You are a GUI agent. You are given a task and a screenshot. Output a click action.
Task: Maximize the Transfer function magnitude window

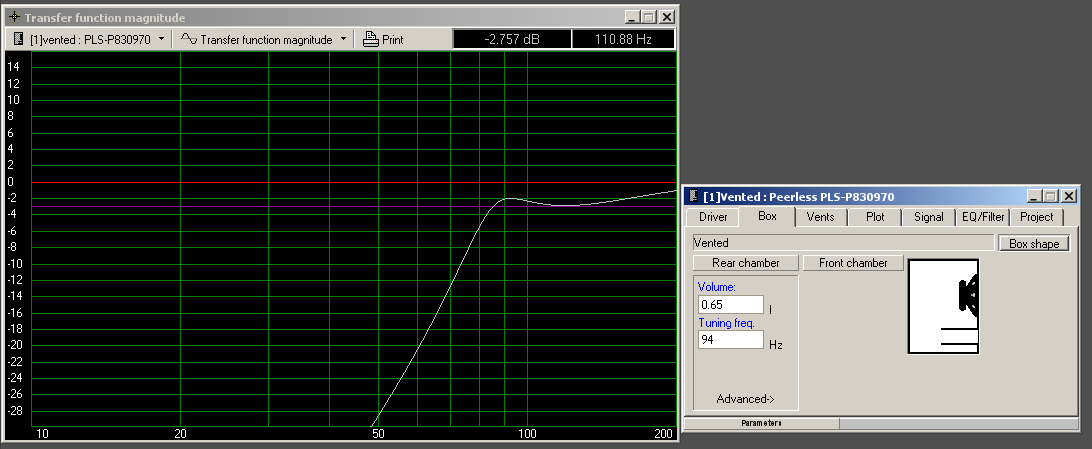[x=648, y=17]
